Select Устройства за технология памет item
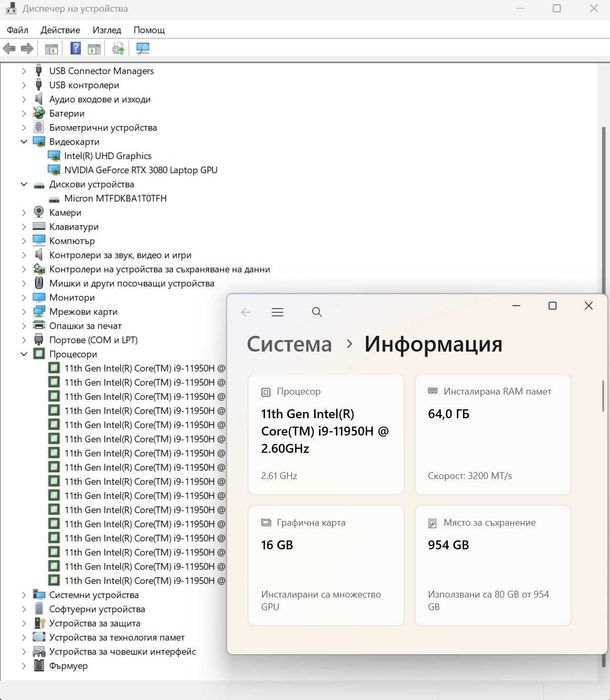 click(x=117, y=637)
